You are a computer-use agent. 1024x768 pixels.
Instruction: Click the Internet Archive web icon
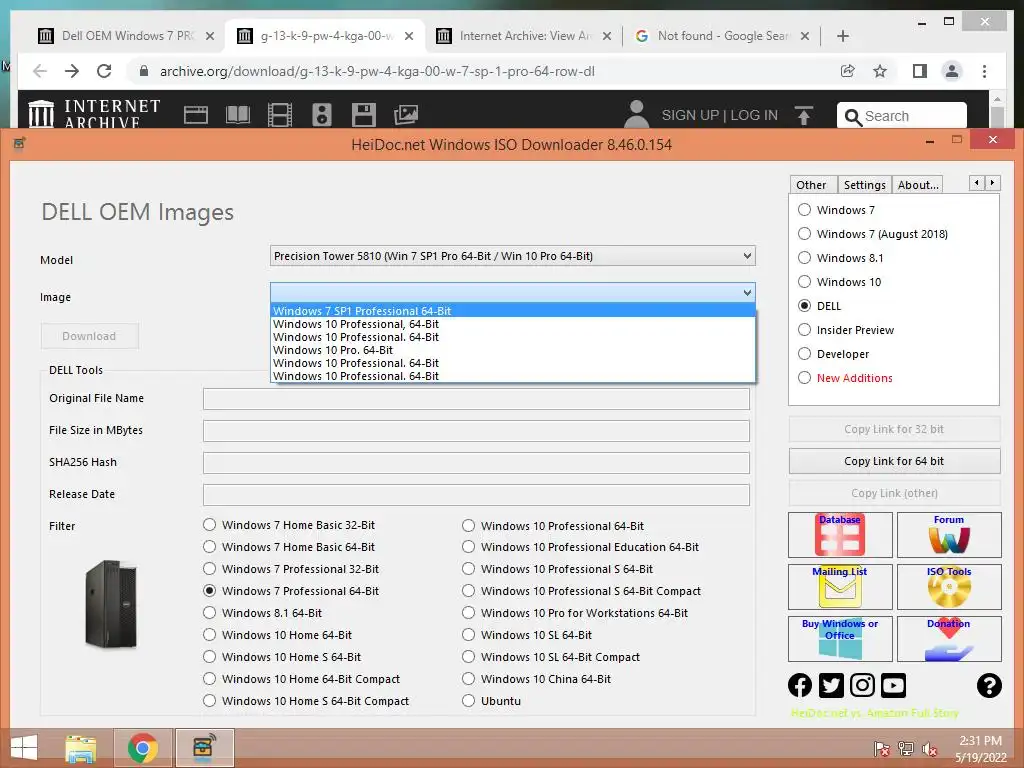tap(196, 115)
